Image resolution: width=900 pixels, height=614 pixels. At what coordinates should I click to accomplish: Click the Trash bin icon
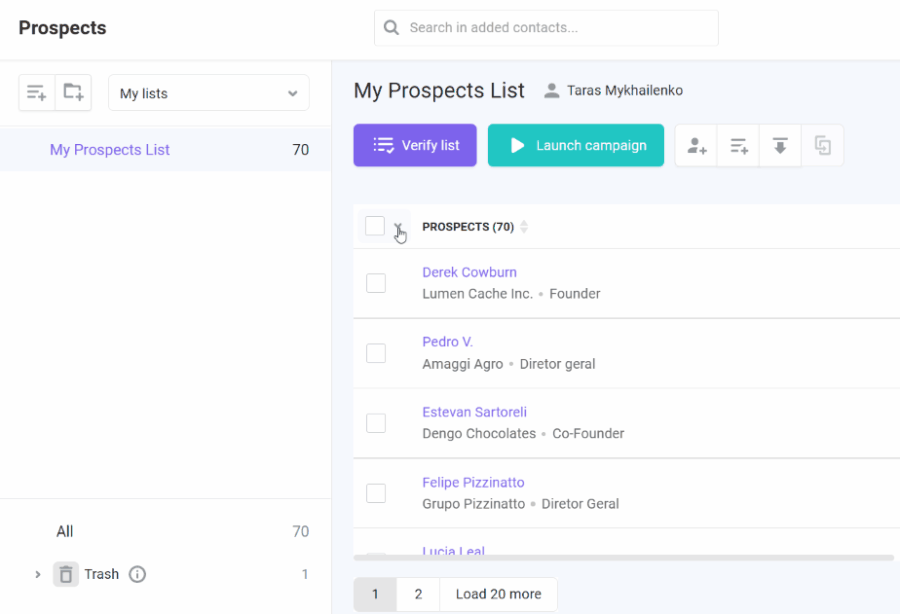click(x=66, y=574)
